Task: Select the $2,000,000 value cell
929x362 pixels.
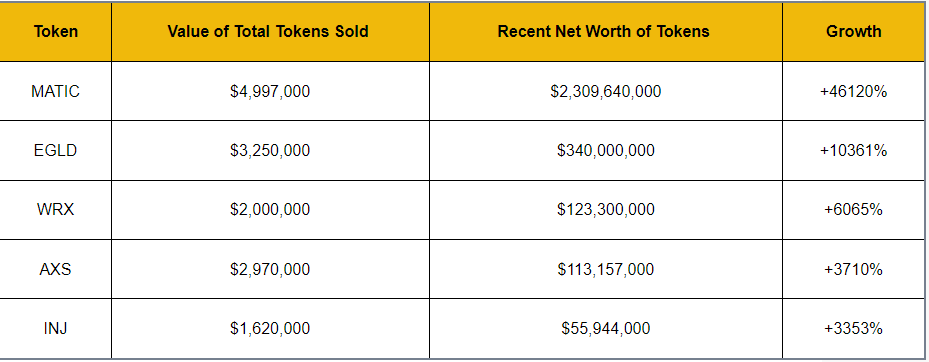Action: click(270, 210)
